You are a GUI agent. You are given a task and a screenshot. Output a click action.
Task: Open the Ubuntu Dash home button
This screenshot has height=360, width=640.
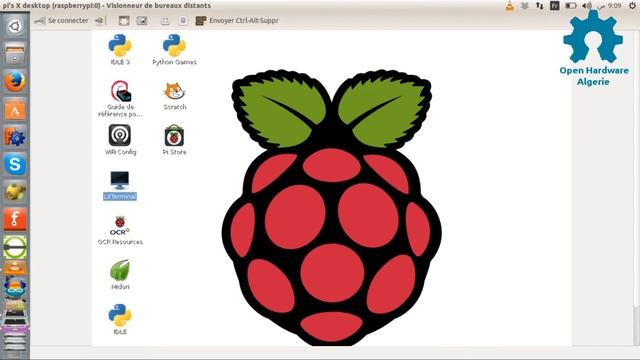pos(15,26)
